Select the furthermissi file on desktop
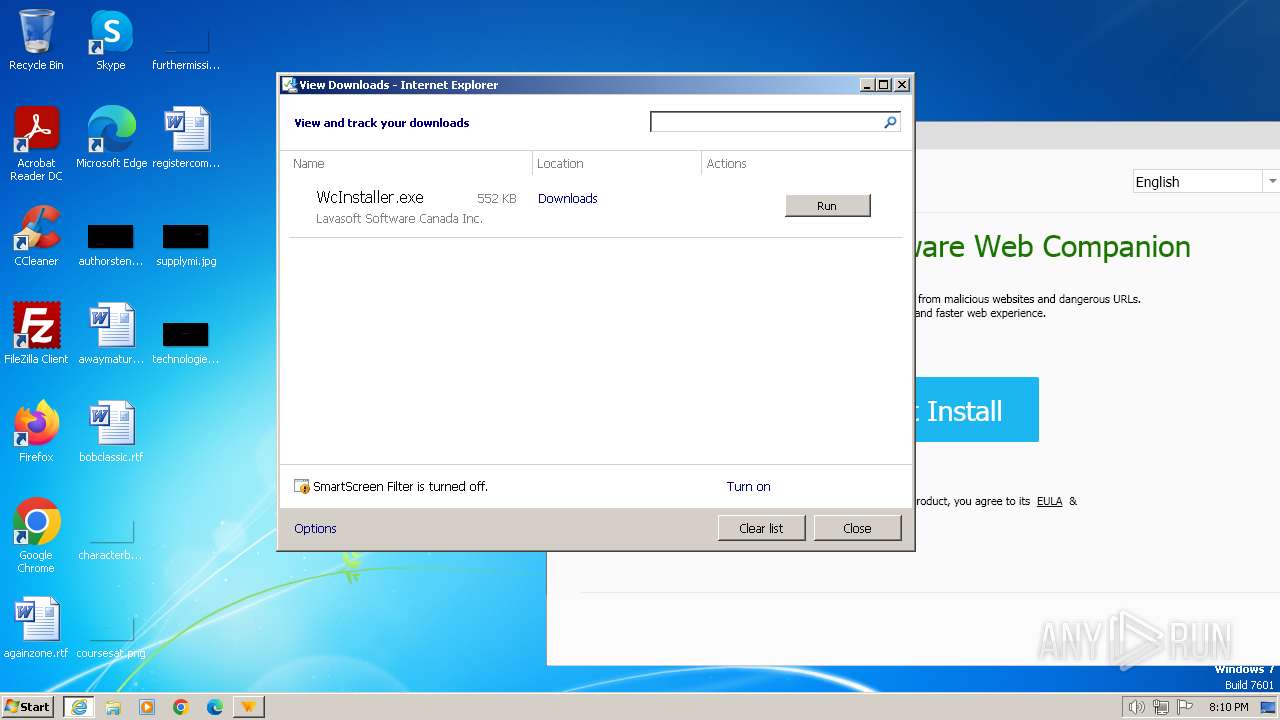 [x=186, y=50]
